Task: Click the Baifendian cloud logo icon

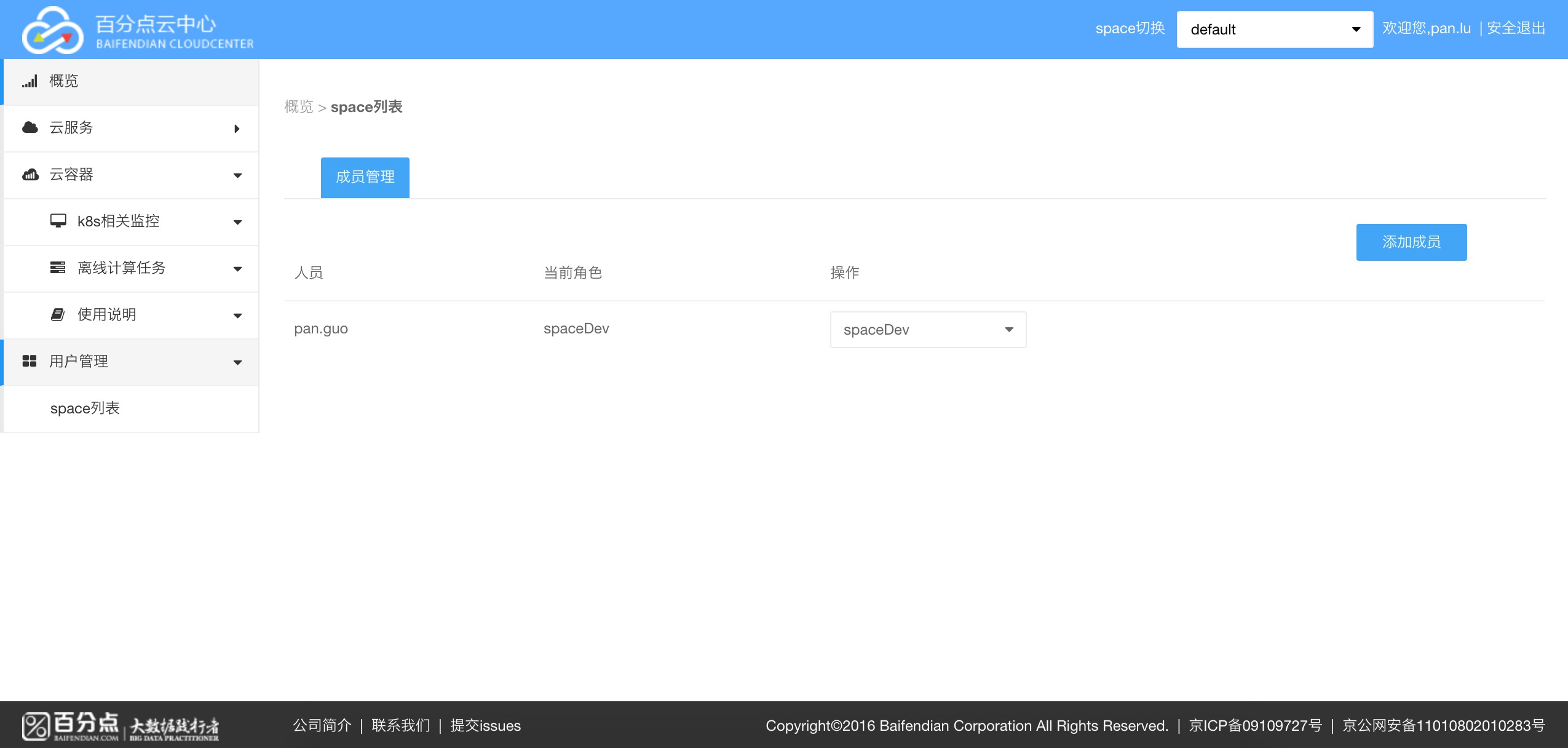Action: [52, 30]
